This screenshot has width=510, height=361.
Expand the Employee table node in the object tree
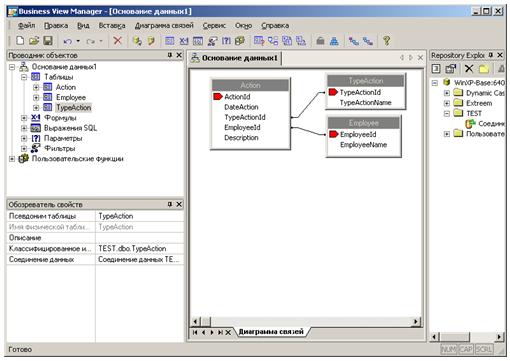36,98
